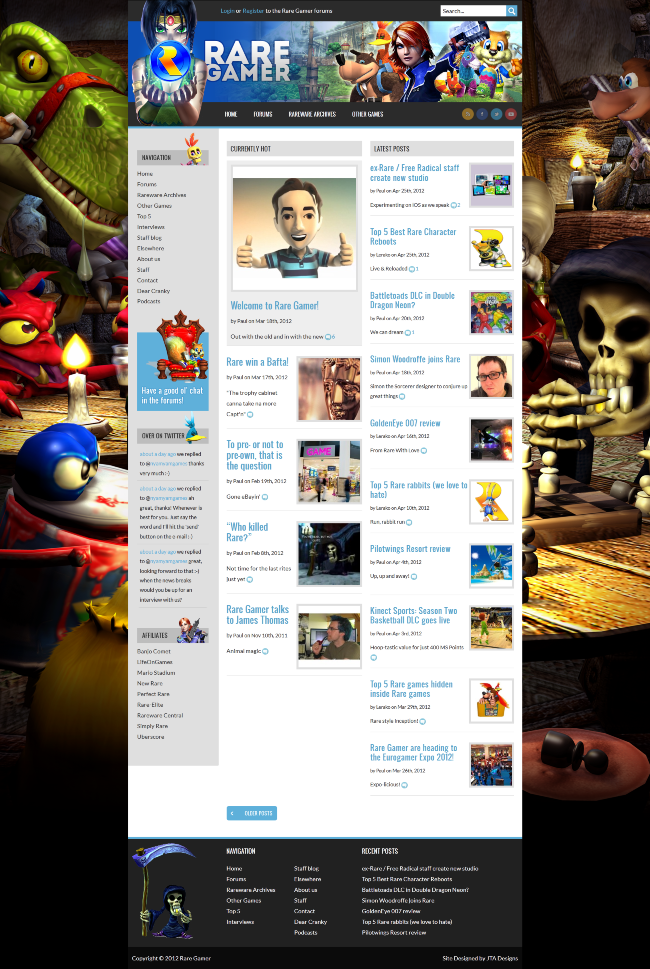Screen dimensions: 650x969
Task: Open Forums in main menu bar
Action: [x=263, y=114]
